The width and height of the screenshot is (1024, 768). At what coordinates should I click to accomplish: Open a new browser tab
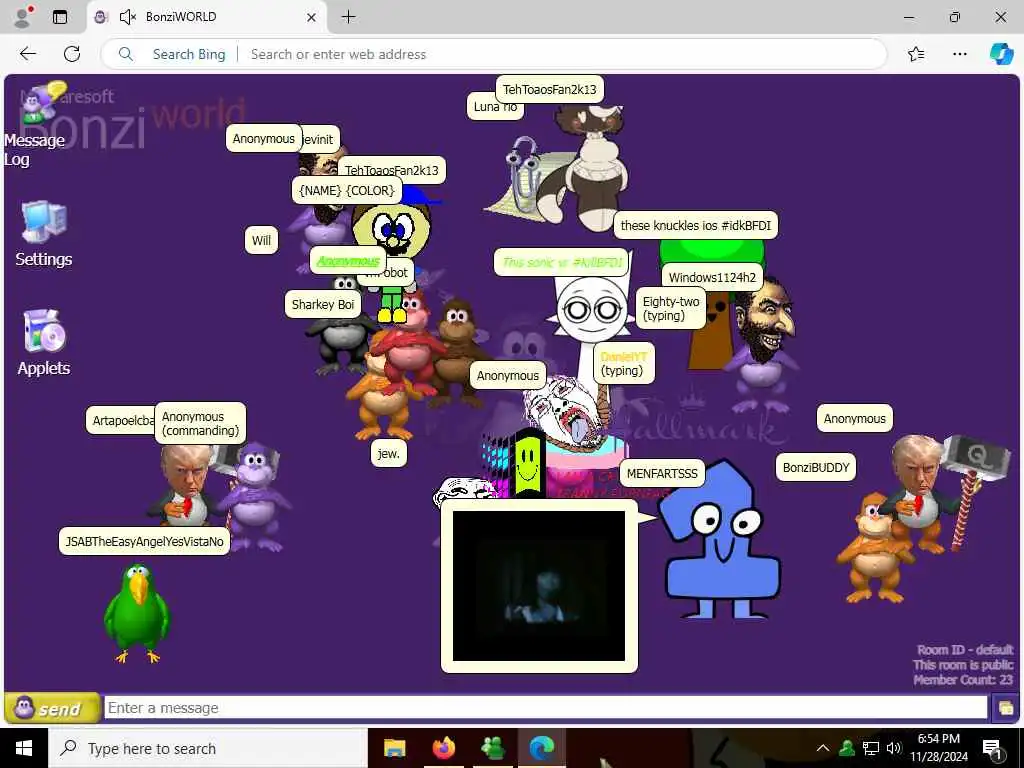(x=349, y=17)
